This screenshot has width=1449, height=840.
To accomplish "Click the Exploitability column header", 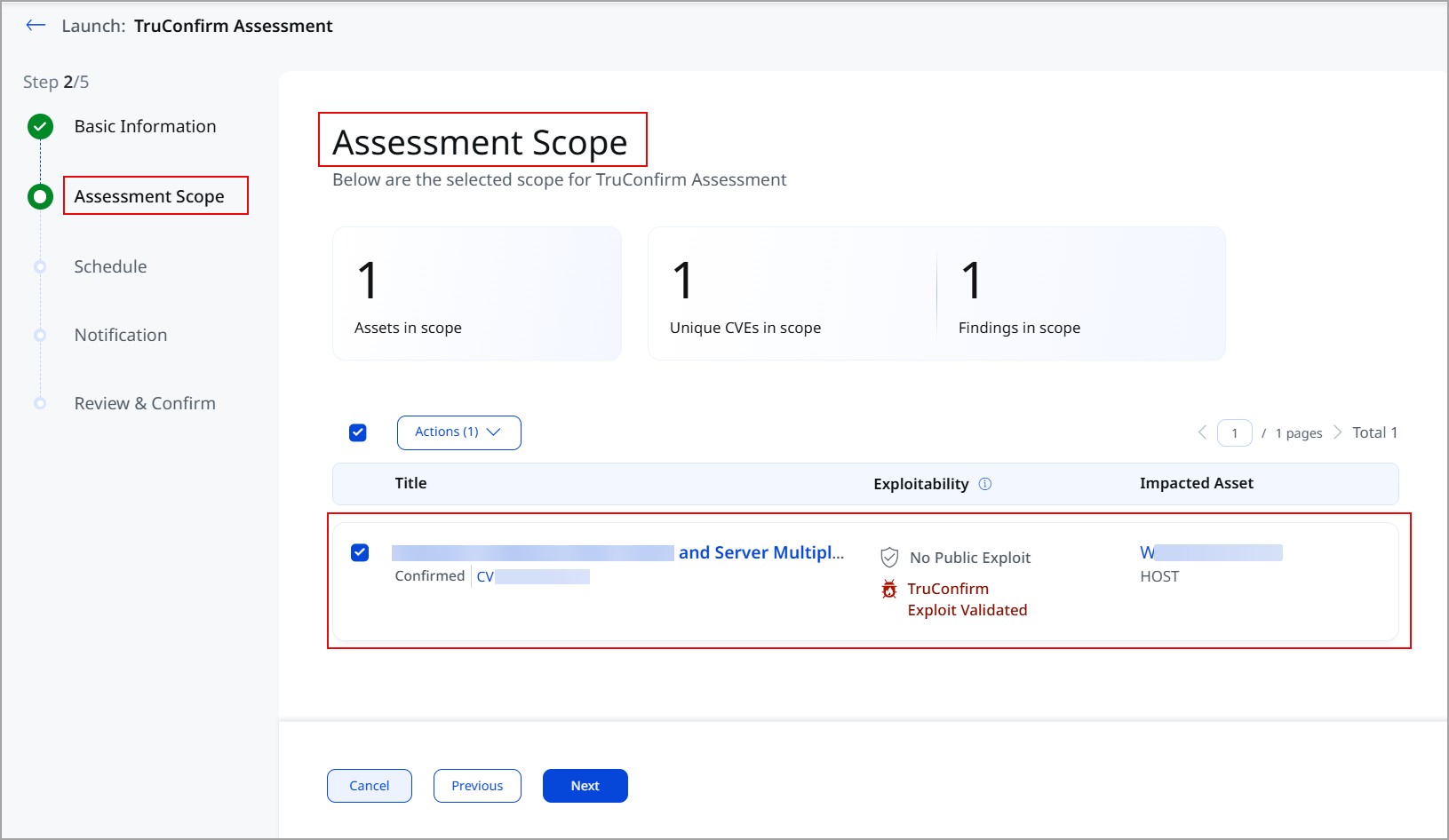I will tap(921, 484).
